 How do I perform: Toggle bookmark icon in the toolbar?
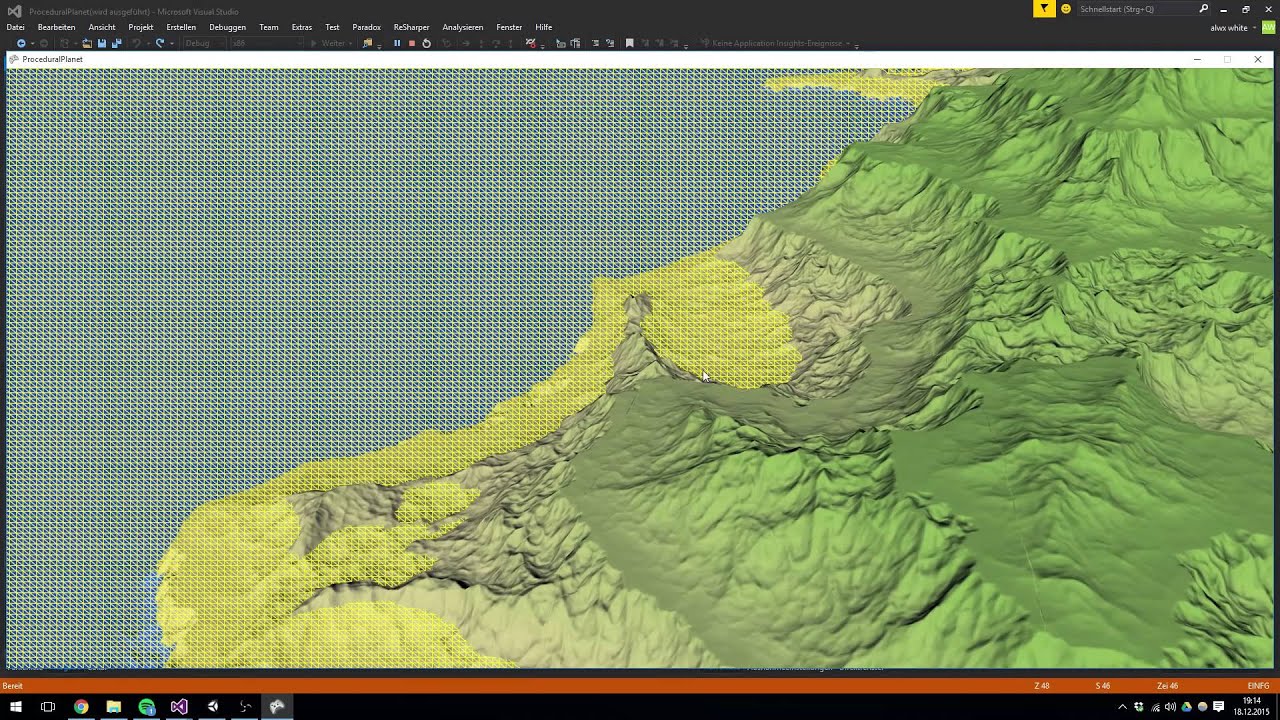[629, 43]
